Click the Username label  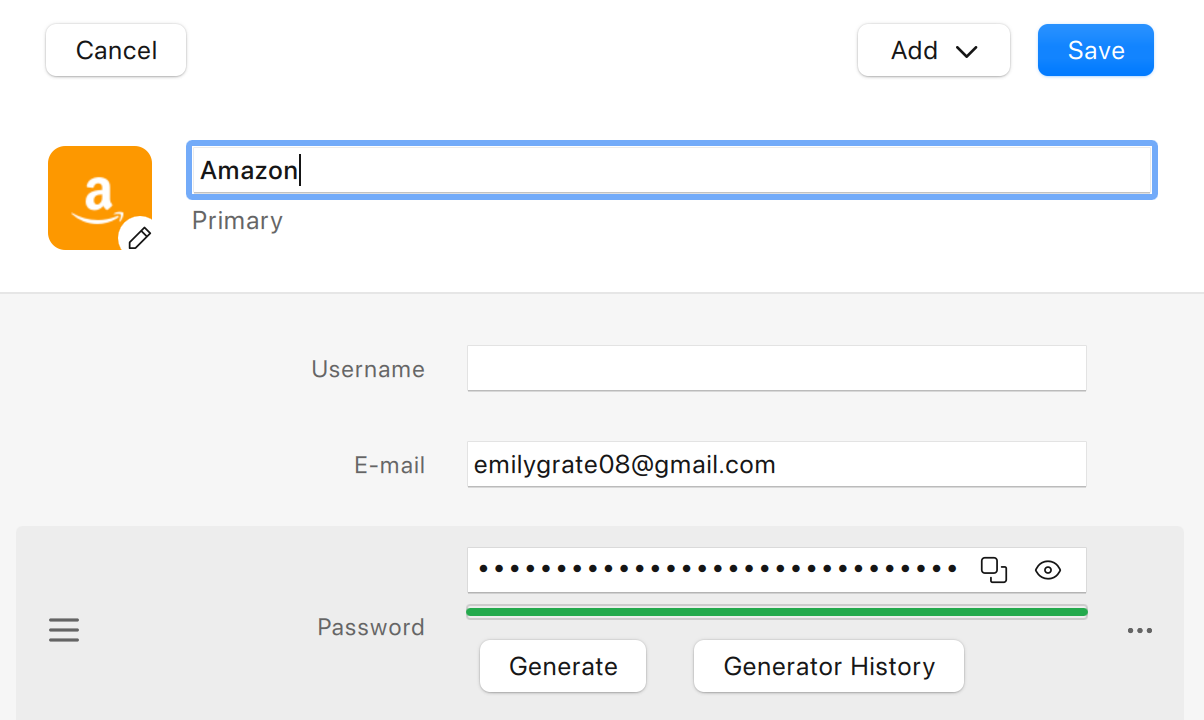pos(368,369)
